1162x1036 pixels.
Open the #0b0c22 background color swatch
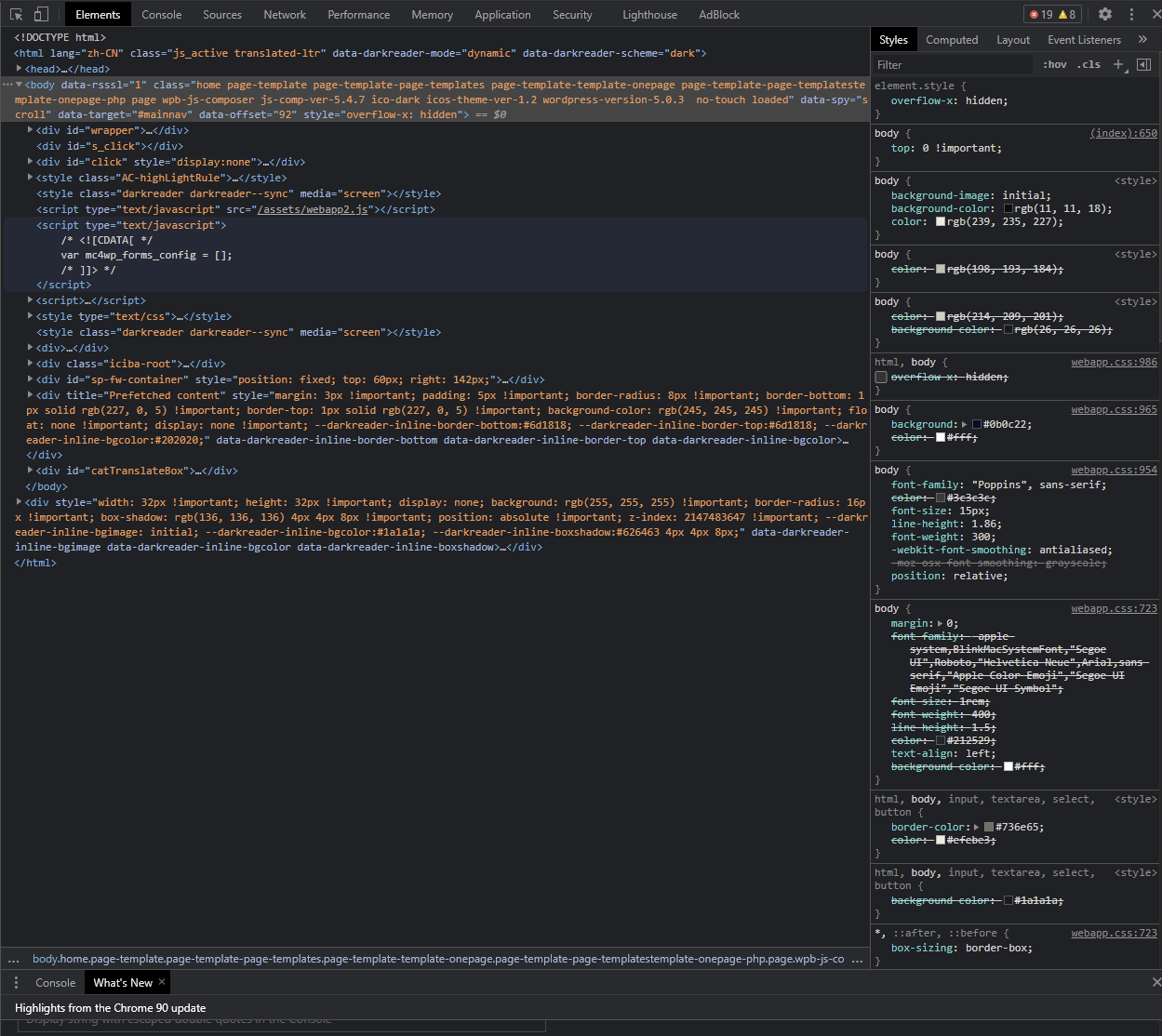pos(978,424)
